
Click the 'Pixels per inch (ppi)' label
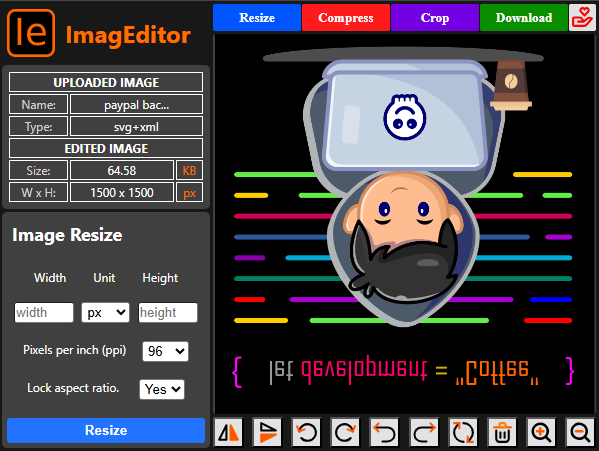(74, 350)
